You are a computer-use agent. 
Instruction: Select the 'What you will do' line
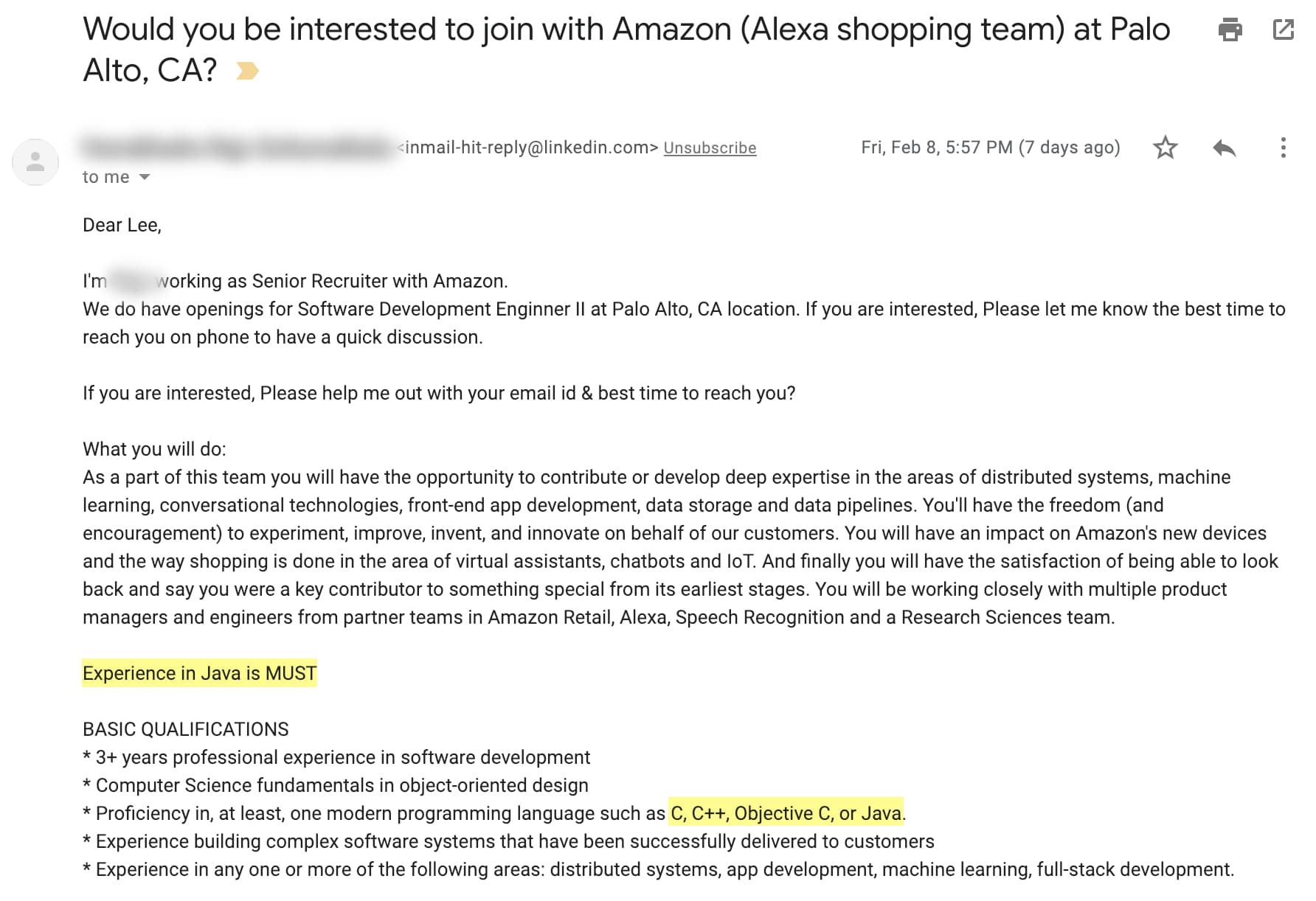coord(154,448)
